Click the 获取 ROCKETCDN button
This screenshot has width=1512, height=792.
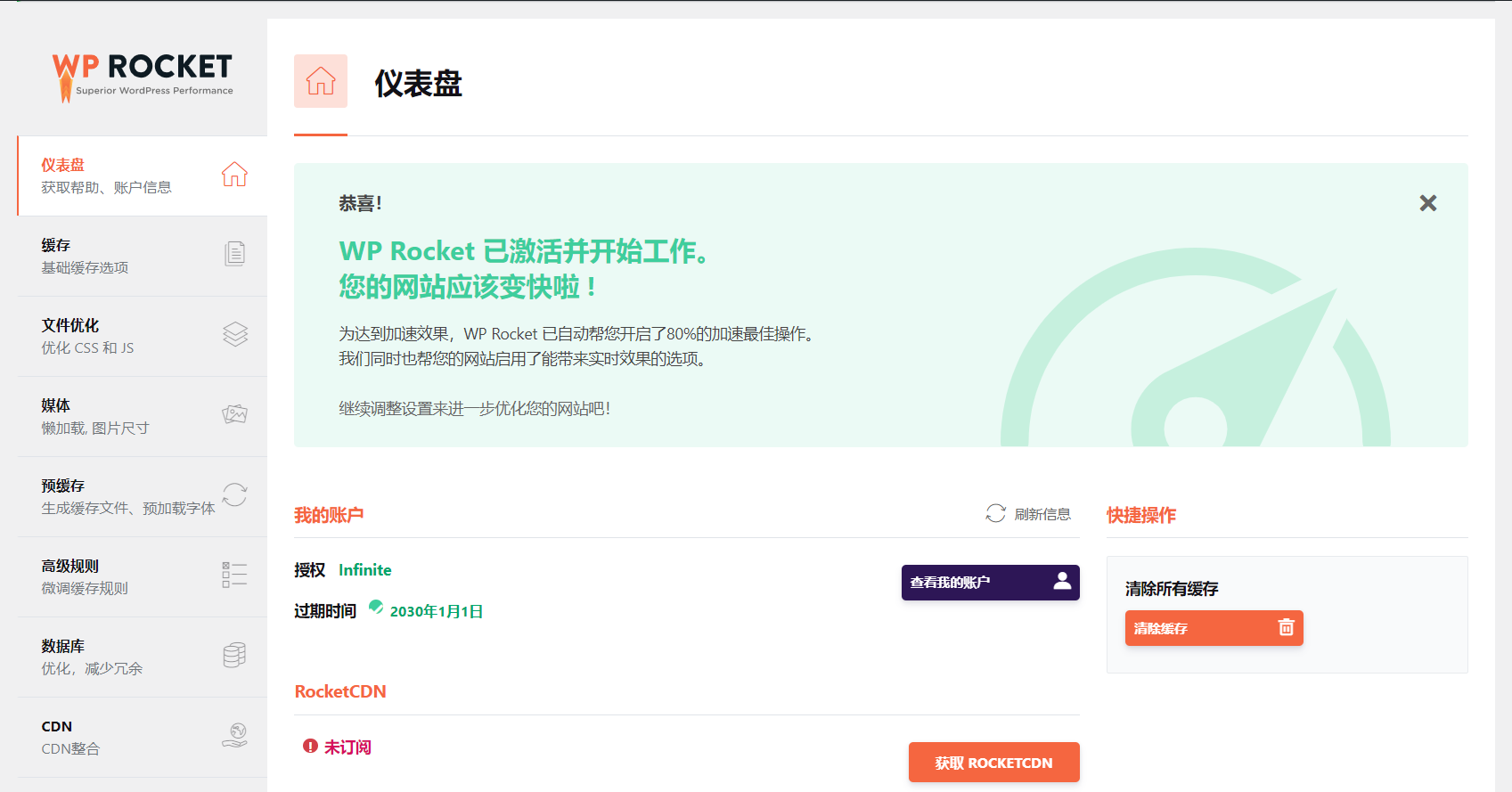[994, 763]
